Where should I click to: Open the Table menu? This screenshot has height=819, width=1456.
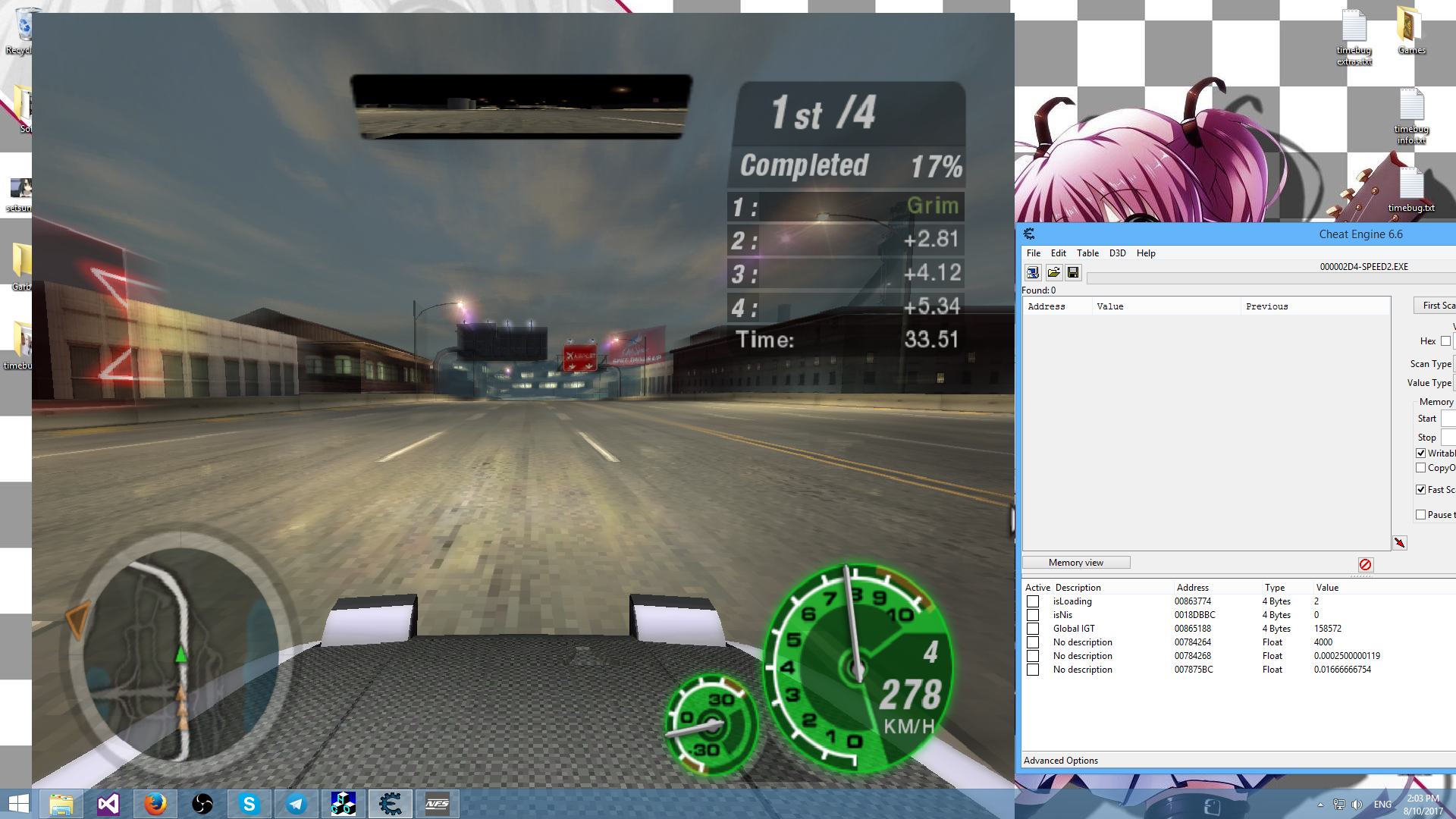click(1087, 253)
